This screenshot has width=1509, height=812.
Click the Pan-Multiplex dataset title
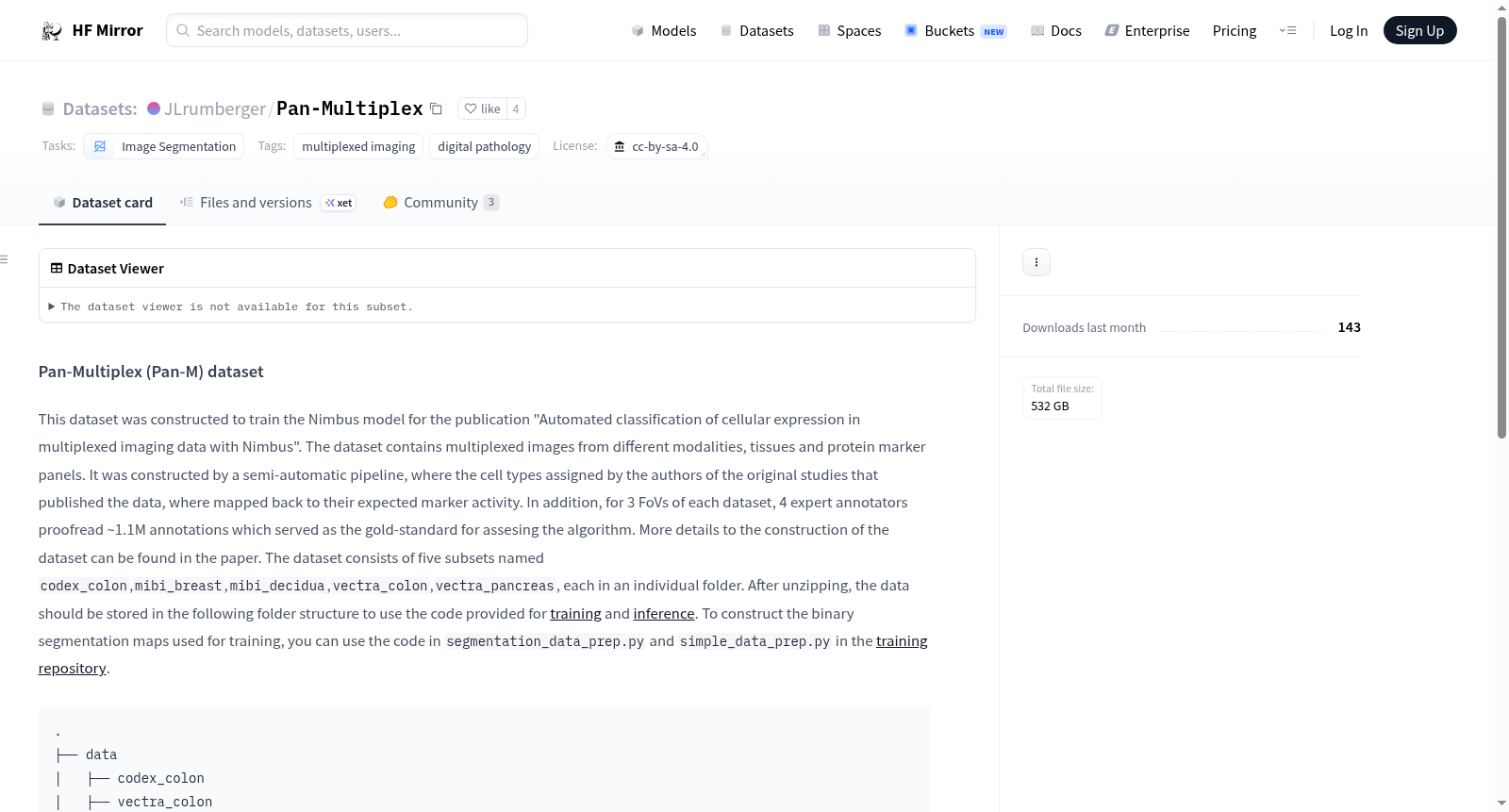[x=350, y=108]
